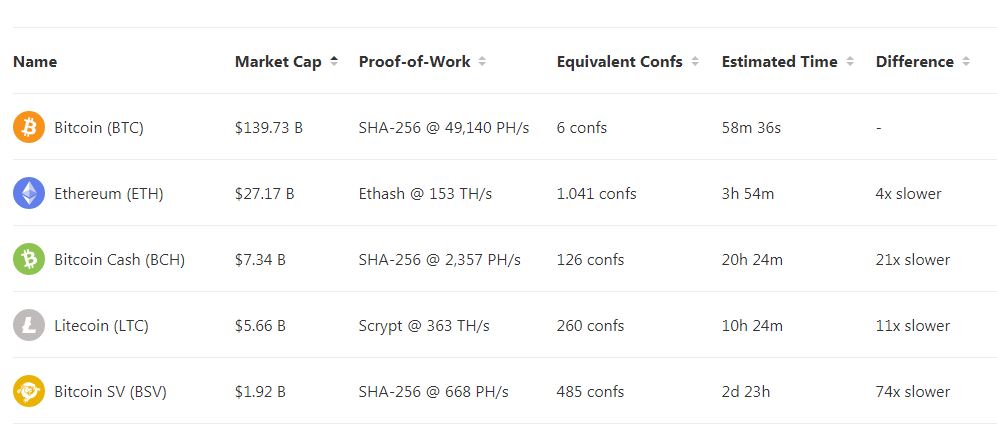Open the Bitcoin (BTC) link
The image size is (997, 425).
pyautogui.click(x=99, y=128)
